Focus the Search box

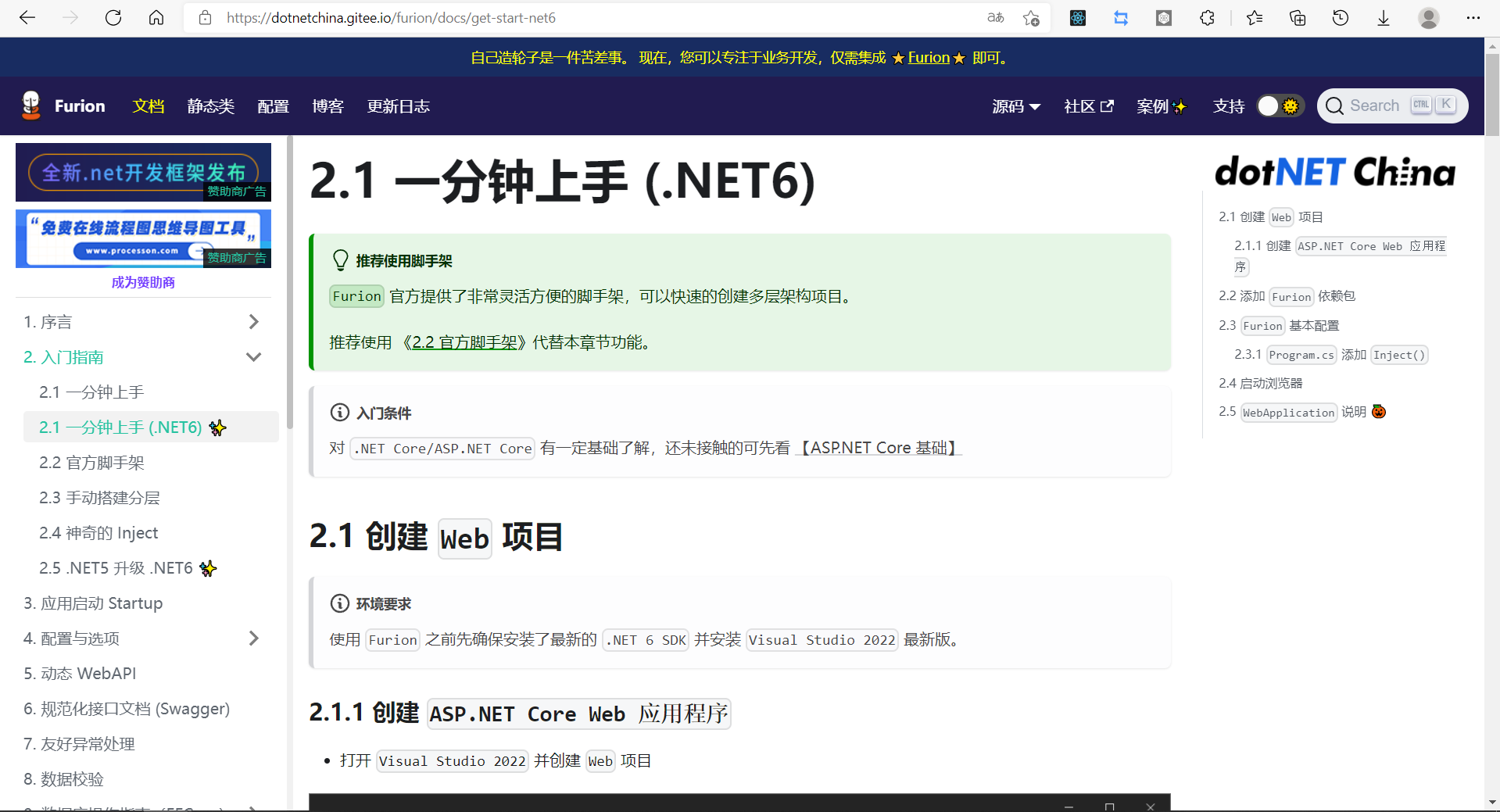click(x=1392, y=106)
